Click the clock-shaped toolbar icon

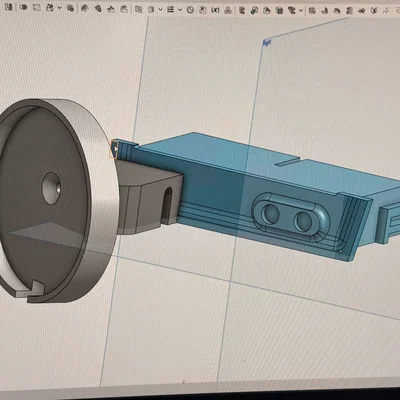pyautogui.click(x=190, y=10)
